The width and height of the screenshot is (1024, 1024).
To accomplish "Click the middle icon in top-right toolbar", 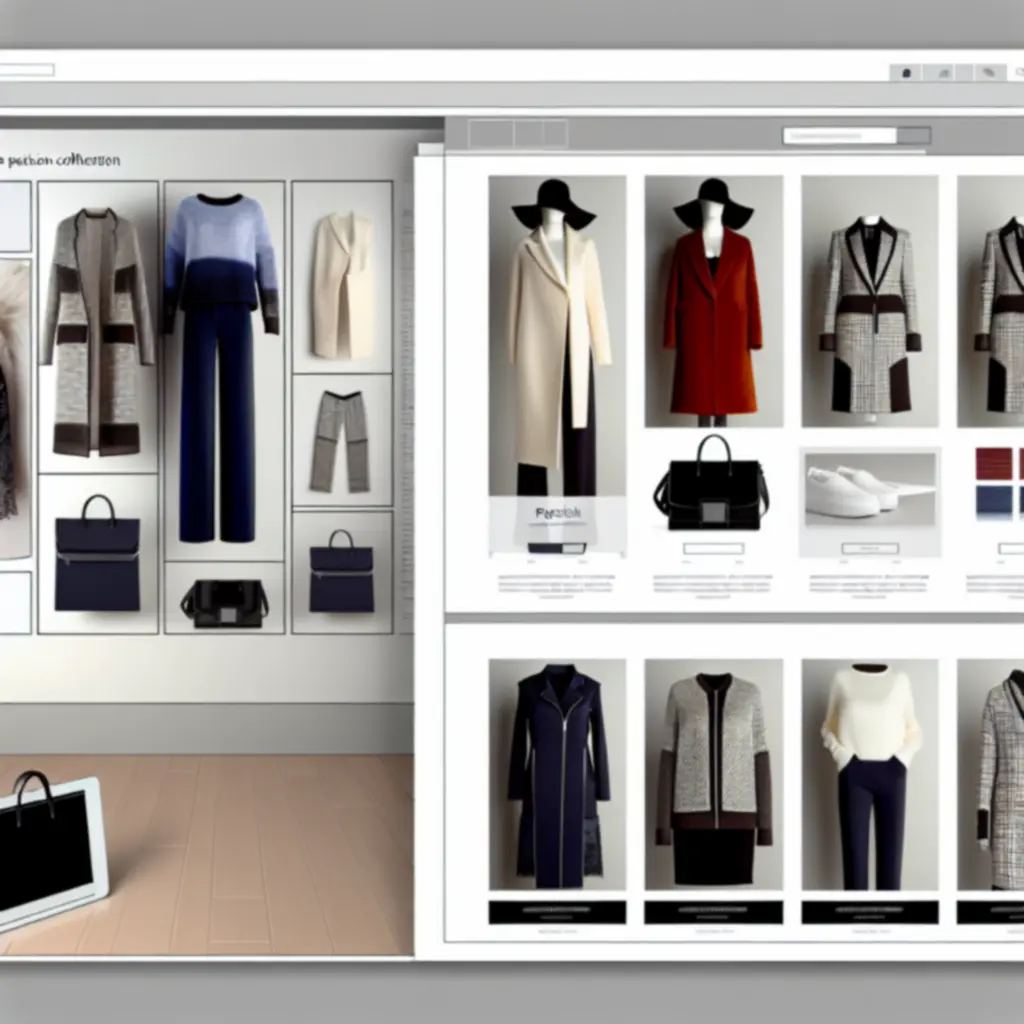I will [x=945, y=72].
